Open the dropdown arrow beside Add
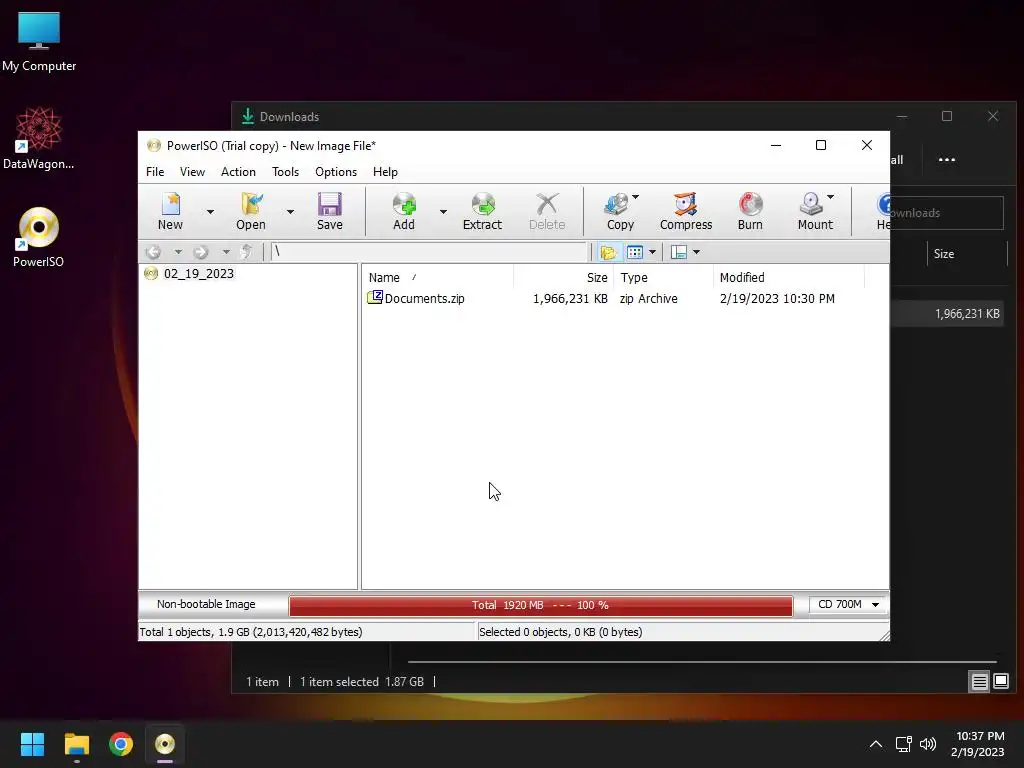The height and width of the screenshot is (768, 1024). point(443,212)
